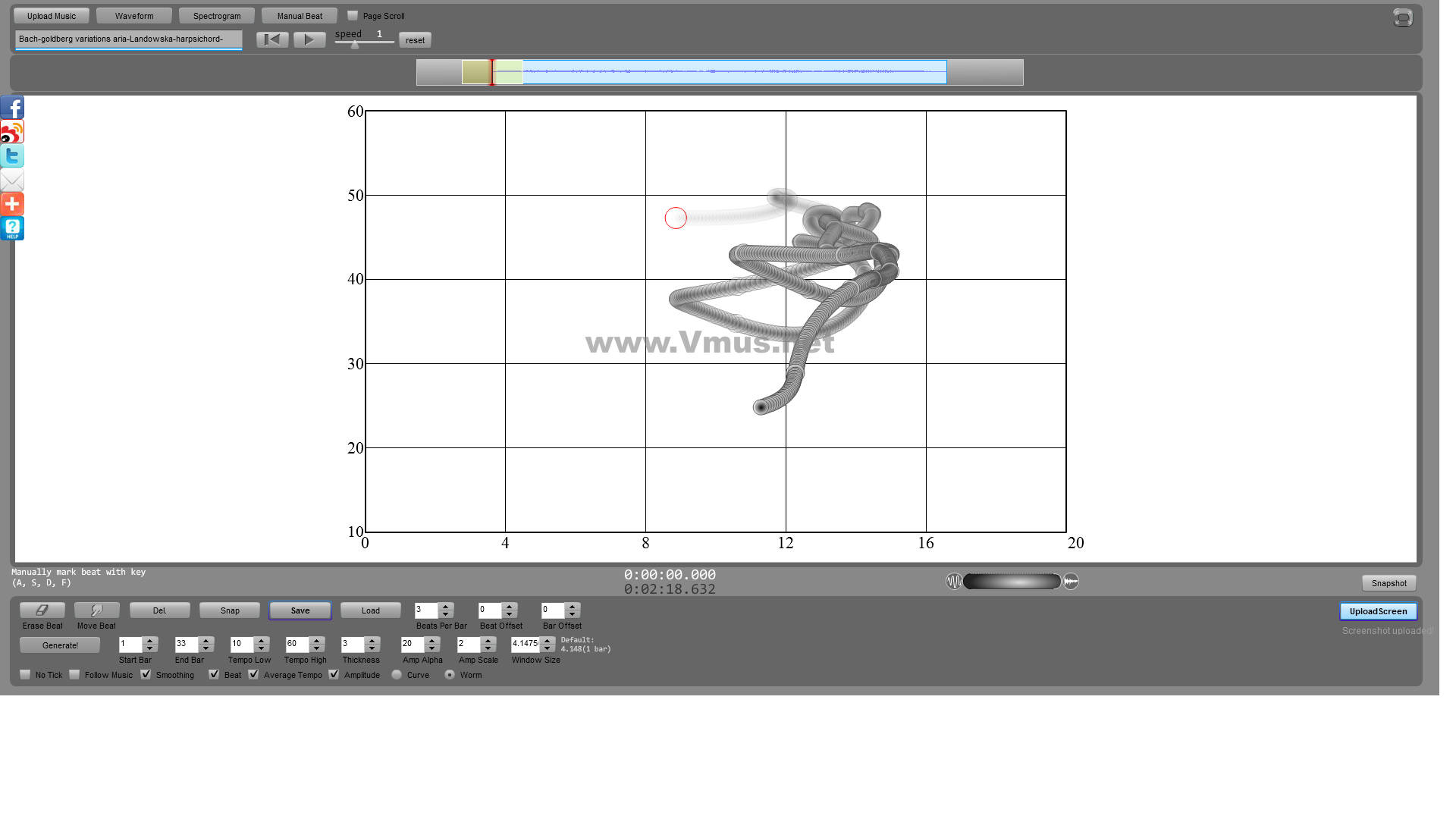This screenshot has width=1456, height=819.
Task: Increase Beats Per Bar with up arrow
Action: 446,607
